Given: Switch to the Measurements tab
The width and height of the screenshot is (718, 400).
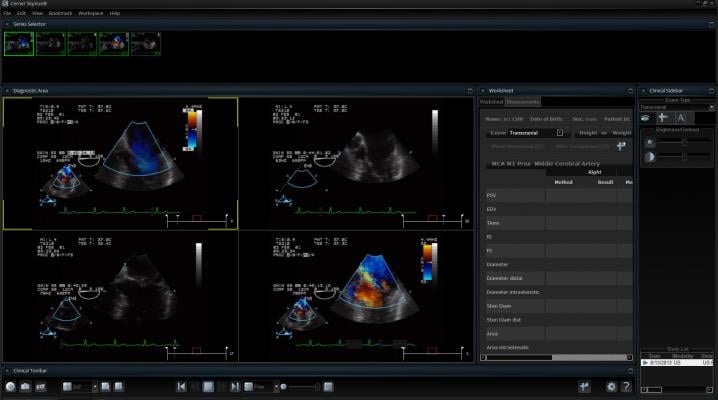Looking at the screenshot, I should [522, 101].
